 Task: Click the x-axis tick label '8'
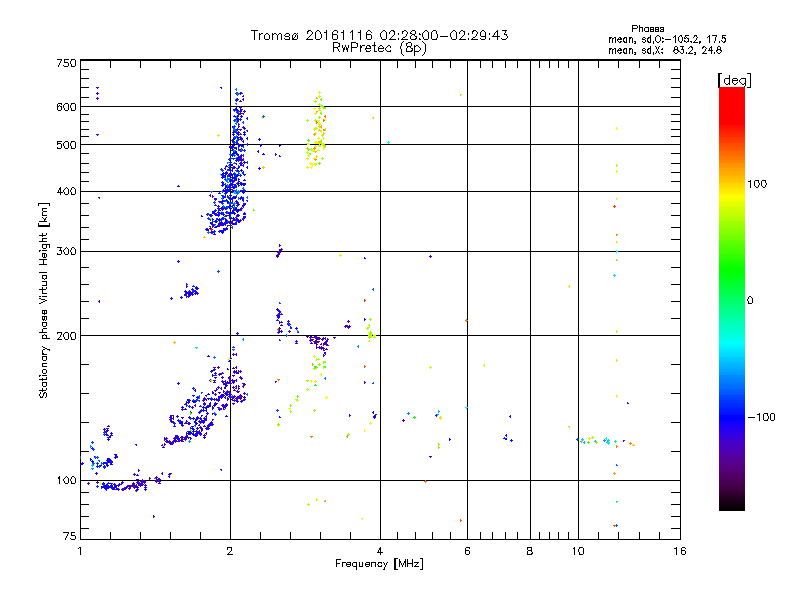[x=530, y=551]
